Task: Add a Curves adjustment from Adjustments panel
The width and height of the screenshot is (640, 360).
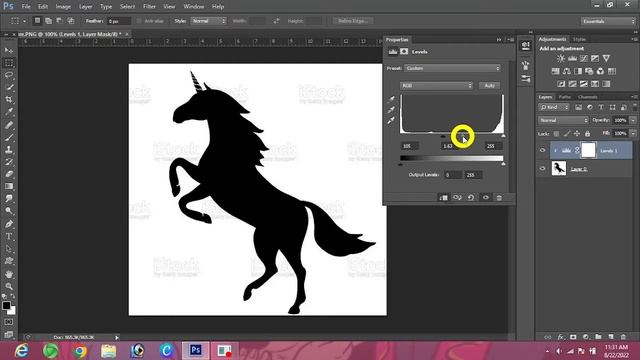Action: (584, 59)
